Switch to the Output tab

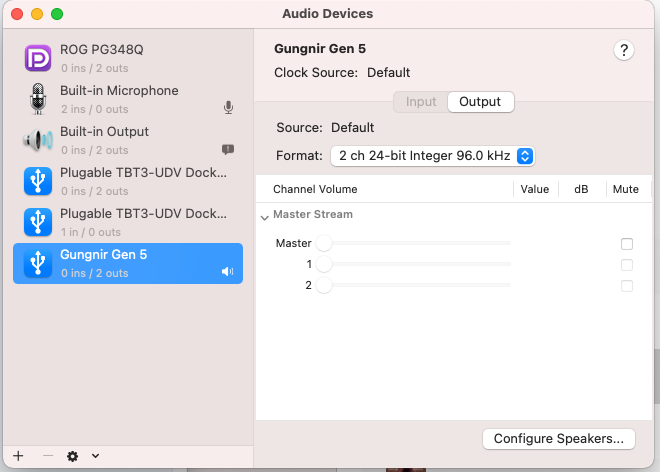coord(480,102)
